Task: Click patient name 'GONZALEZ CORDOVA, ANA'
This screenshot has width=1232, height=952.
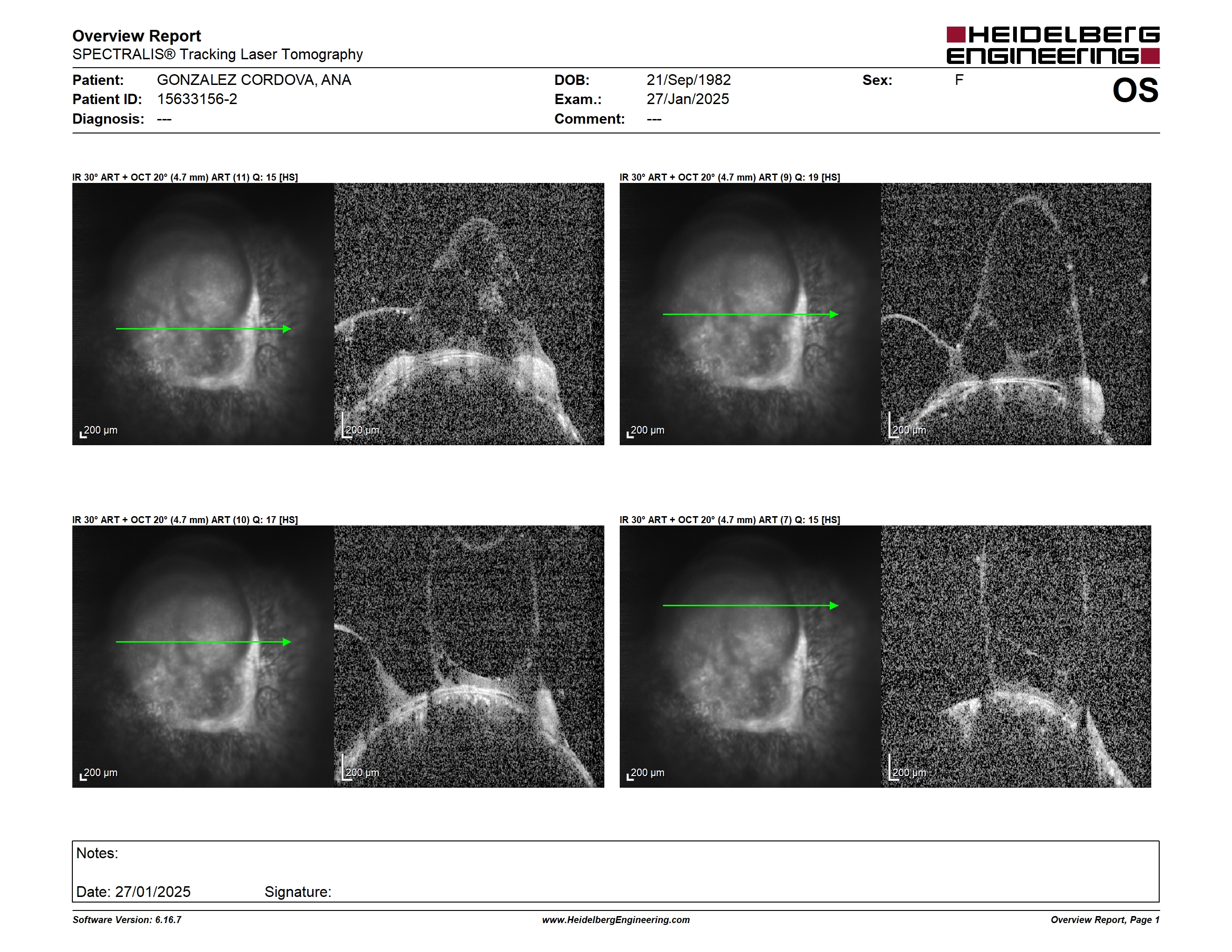Action: tap(254, 80)
